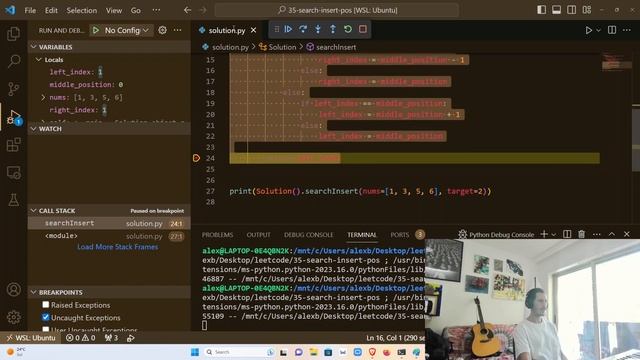The height and width of the screenshot is (360, 640).
Task: Kill terminal with trash icon
Action: click(x=582, y=234)
